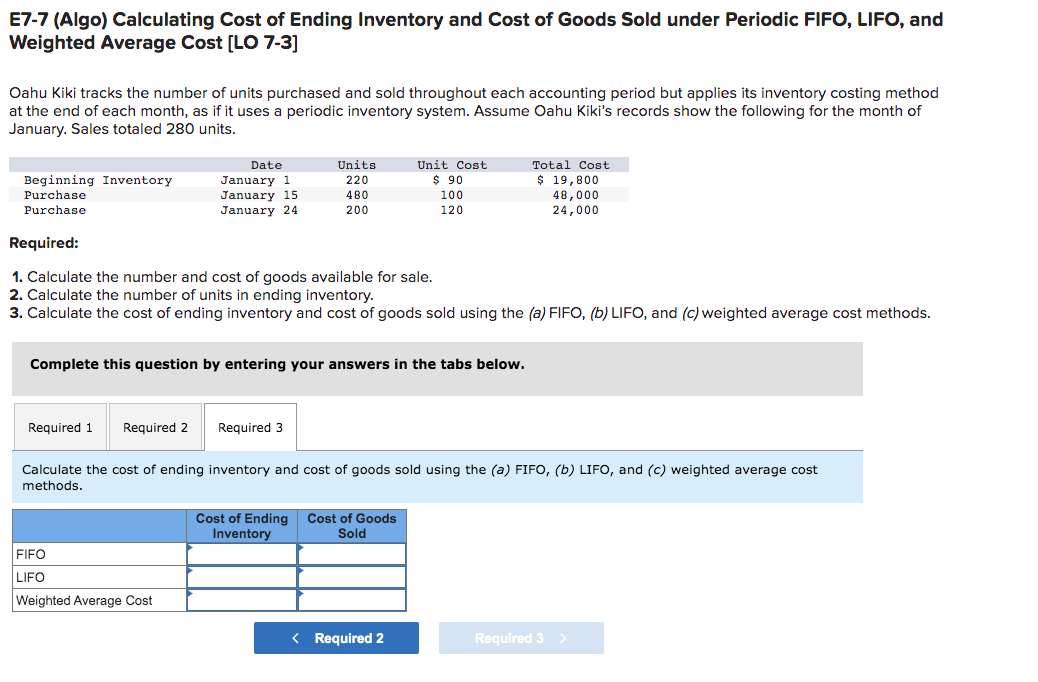Click the LIFO Cost of Goods Sold cell
1038x682 pixels.
click(x=352, y=577)
